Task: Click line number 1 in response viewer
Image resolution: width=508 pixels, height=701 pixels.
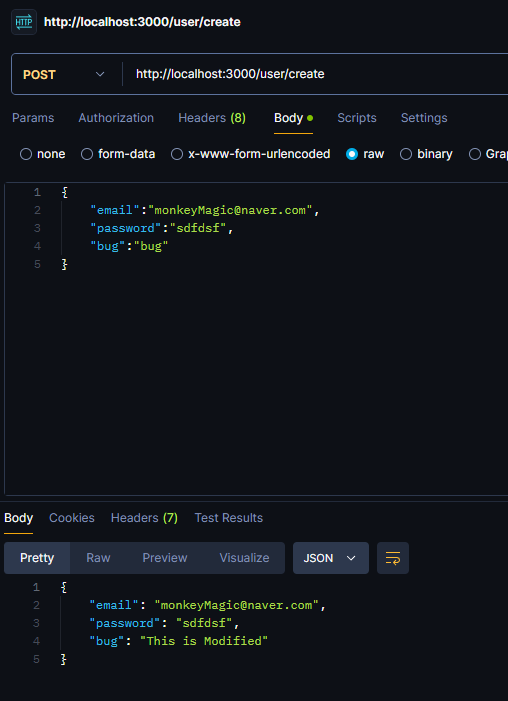Action: [x=37, y=587]
